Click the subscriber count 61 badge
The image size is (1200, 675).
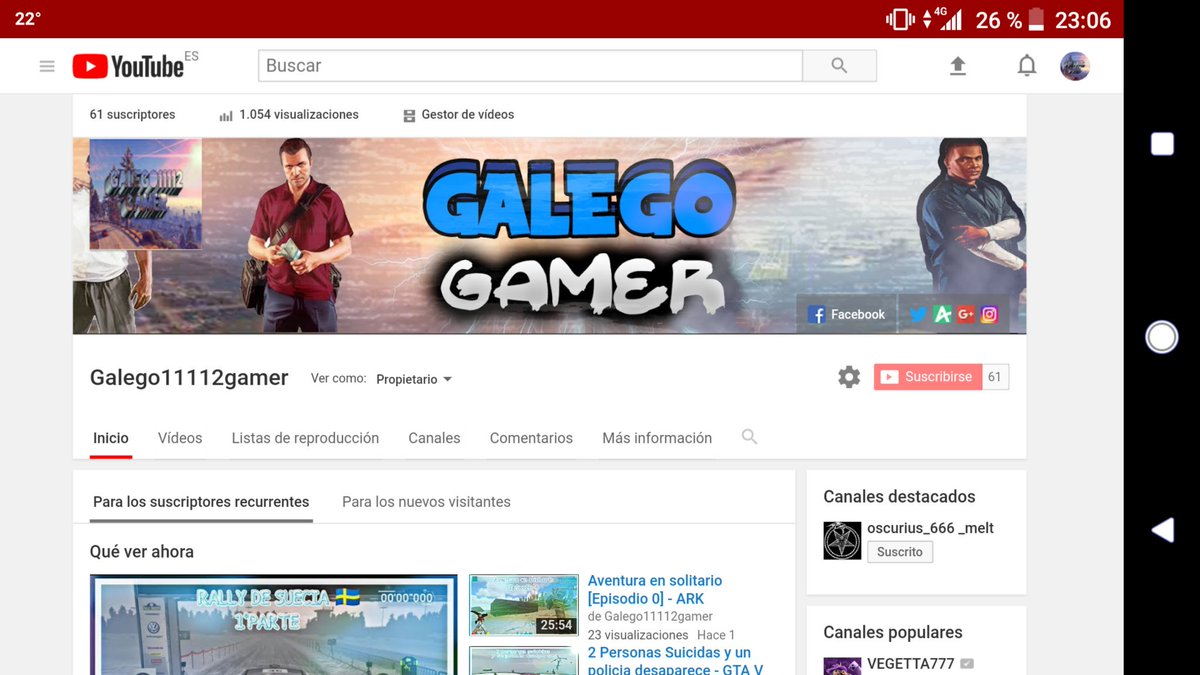[995, 377]
